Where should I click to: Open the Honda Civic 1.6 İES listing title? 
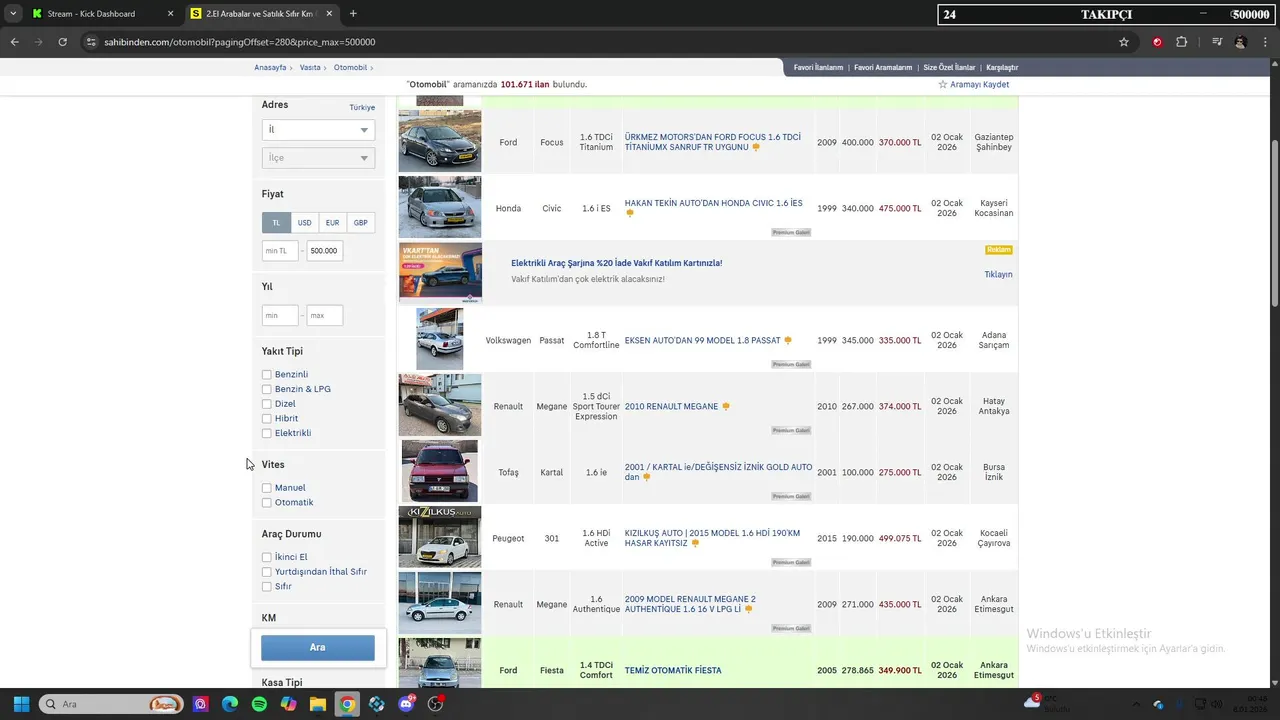click(714, 203)
